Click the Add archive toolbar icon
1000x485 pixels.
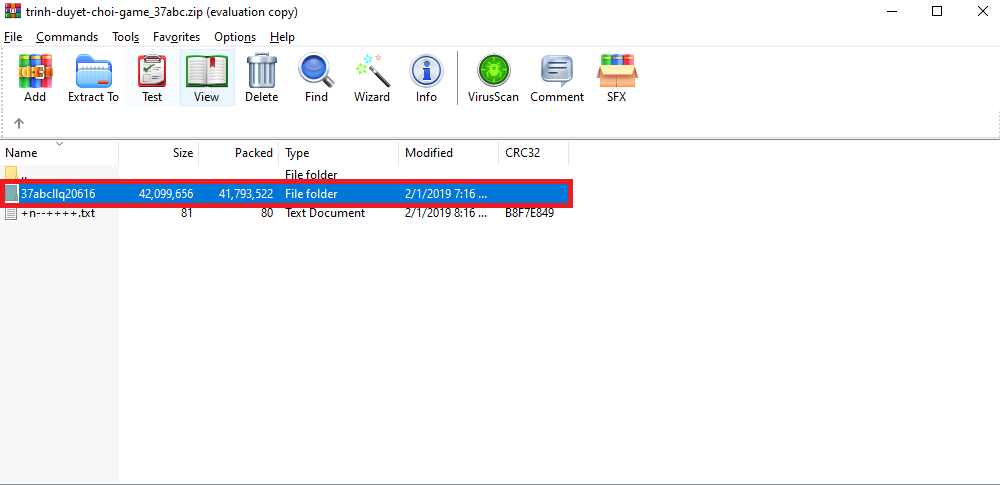pyautogui.click(x=35, y=78)
